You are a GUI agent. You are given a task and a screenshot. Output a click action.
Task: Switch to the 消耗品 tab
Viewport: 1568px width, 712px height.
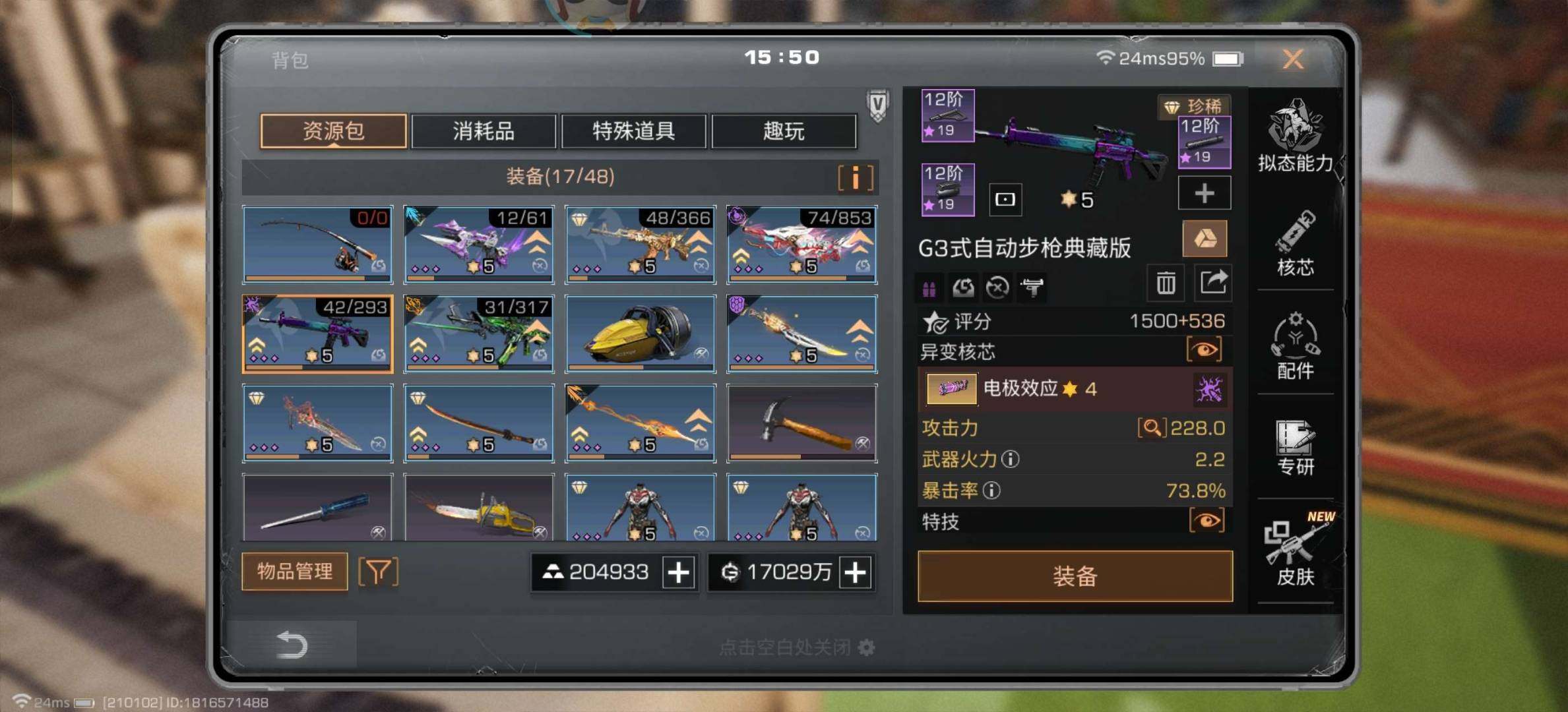coord(484,131)
